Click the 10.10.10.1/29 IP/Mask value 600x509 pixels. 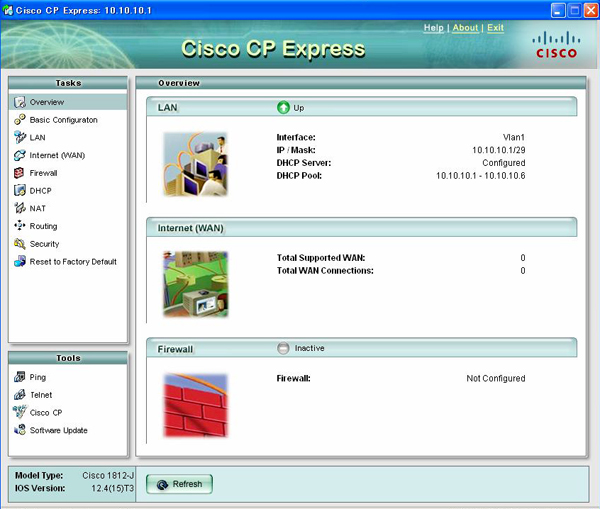499,150
